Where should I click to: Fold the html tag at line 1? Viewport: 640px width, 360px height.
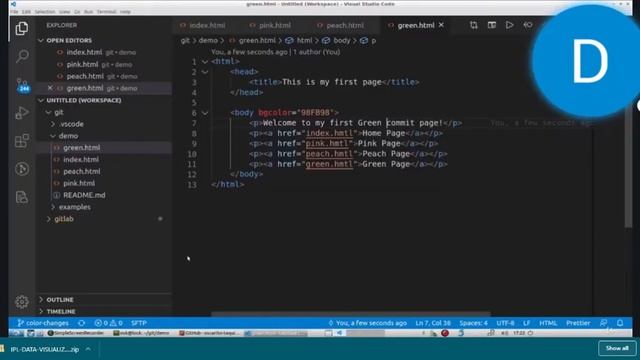[205, 62]
